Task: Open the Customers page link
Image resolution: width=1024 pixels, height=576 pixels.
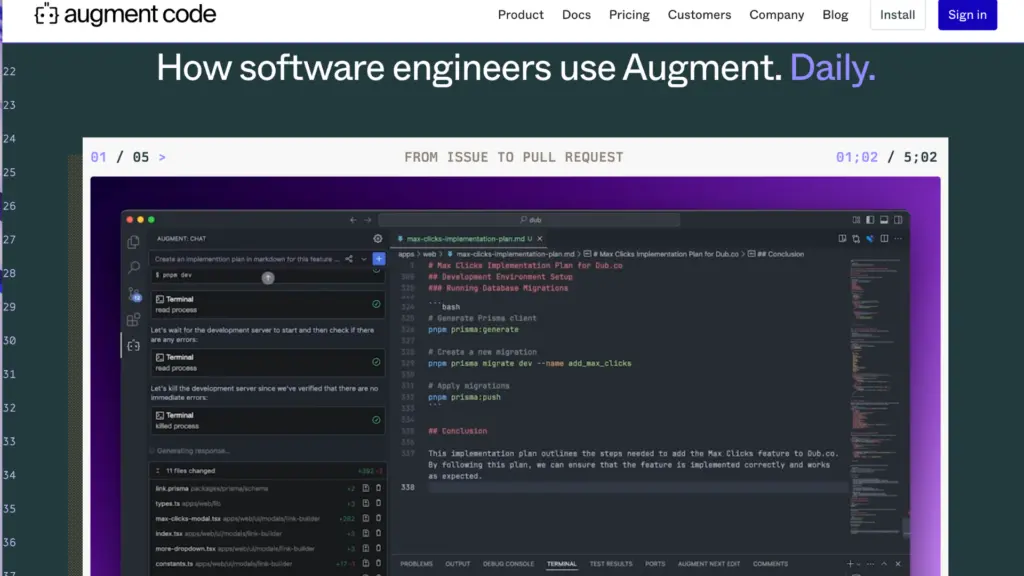Action: tap(699, 14)
